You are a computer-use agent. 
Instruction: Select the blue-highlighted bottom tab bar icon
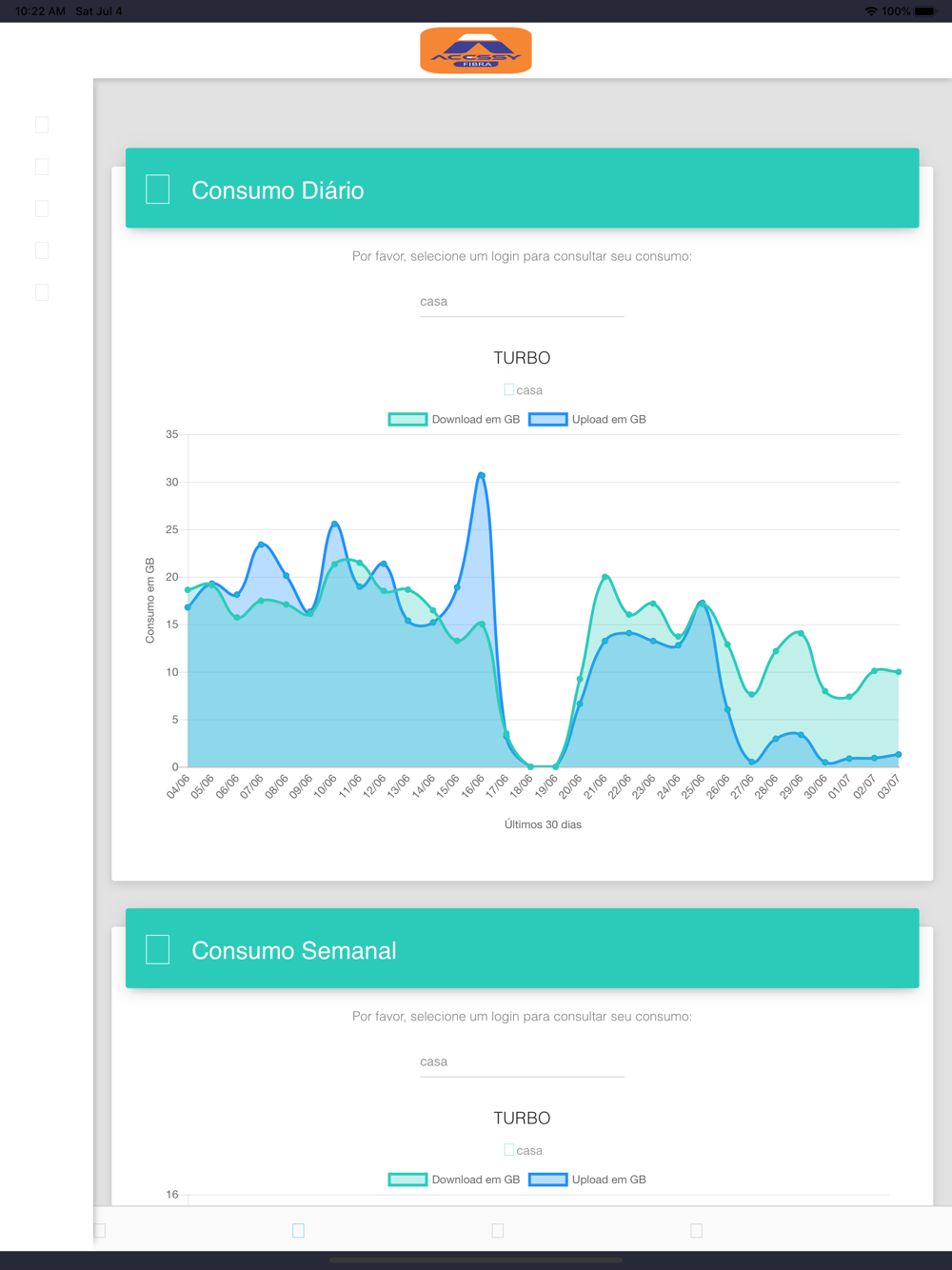(x=298, y=1230)
